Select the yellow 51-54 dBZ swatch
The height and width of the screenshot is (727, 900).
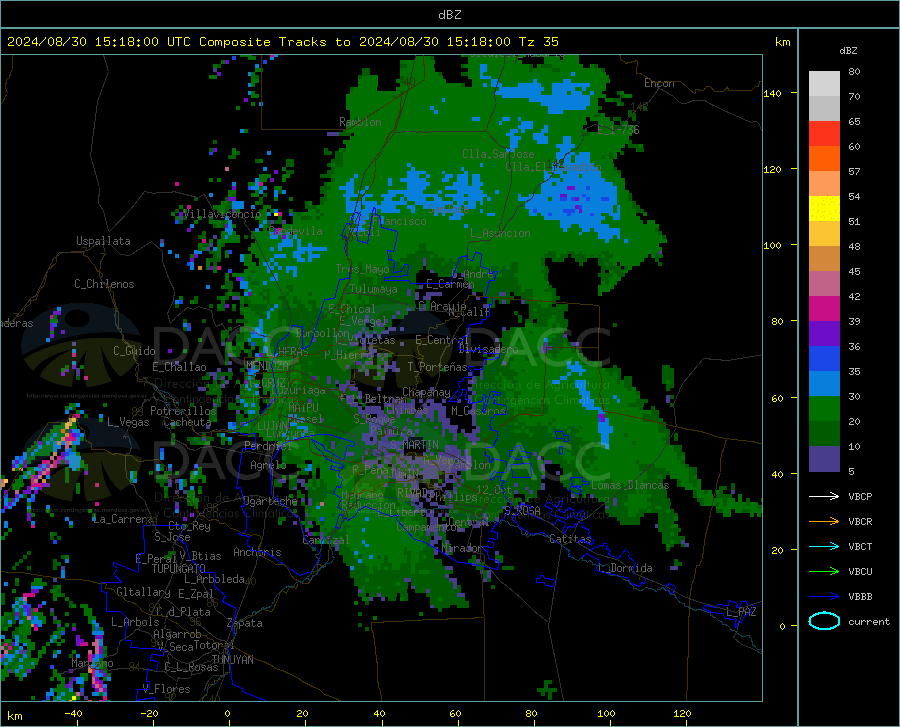pyautogui.click(x=824, y=209)
